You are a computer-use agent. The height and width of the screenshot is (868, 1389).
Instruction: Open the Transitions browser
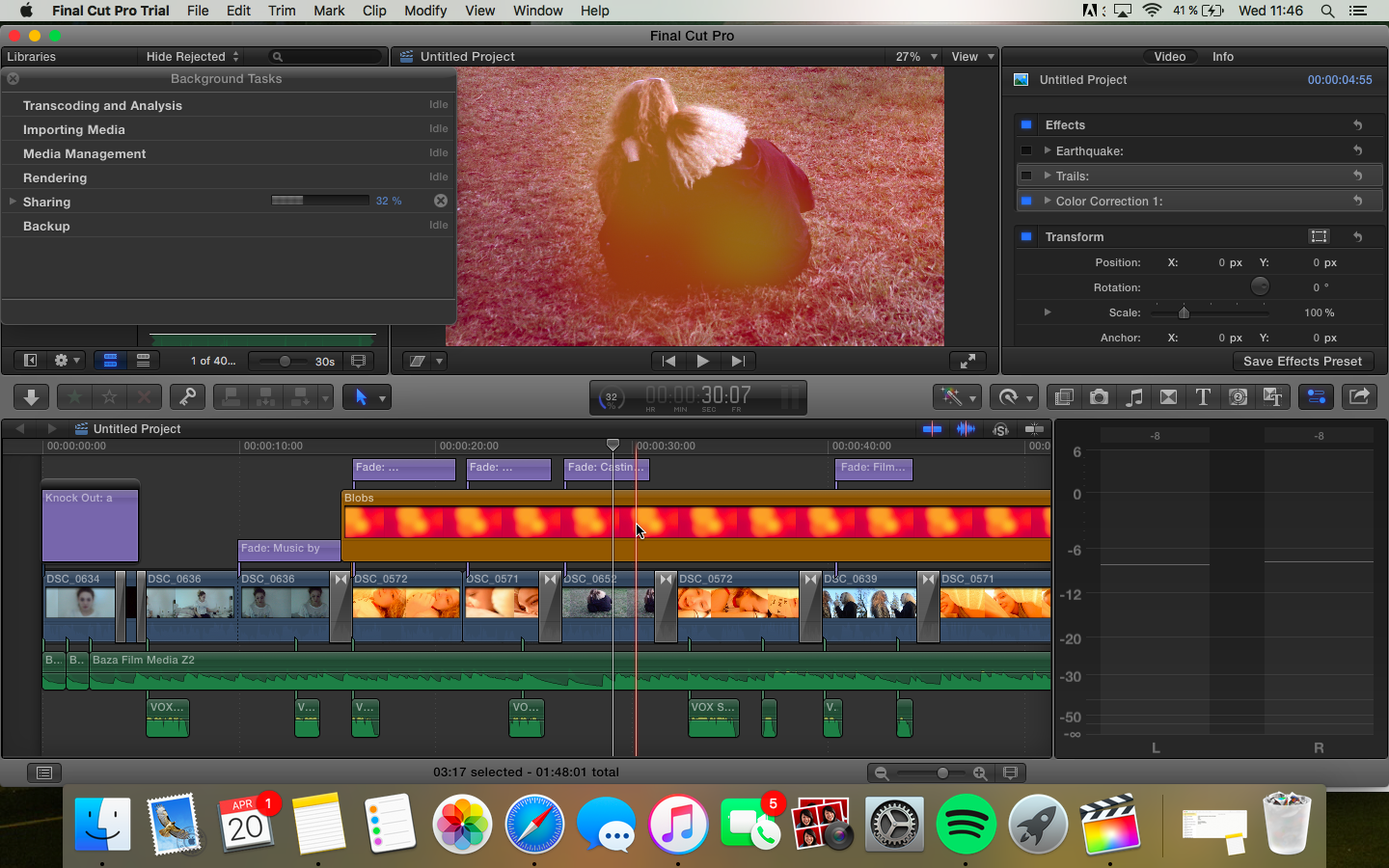[x=1168, y=397]
